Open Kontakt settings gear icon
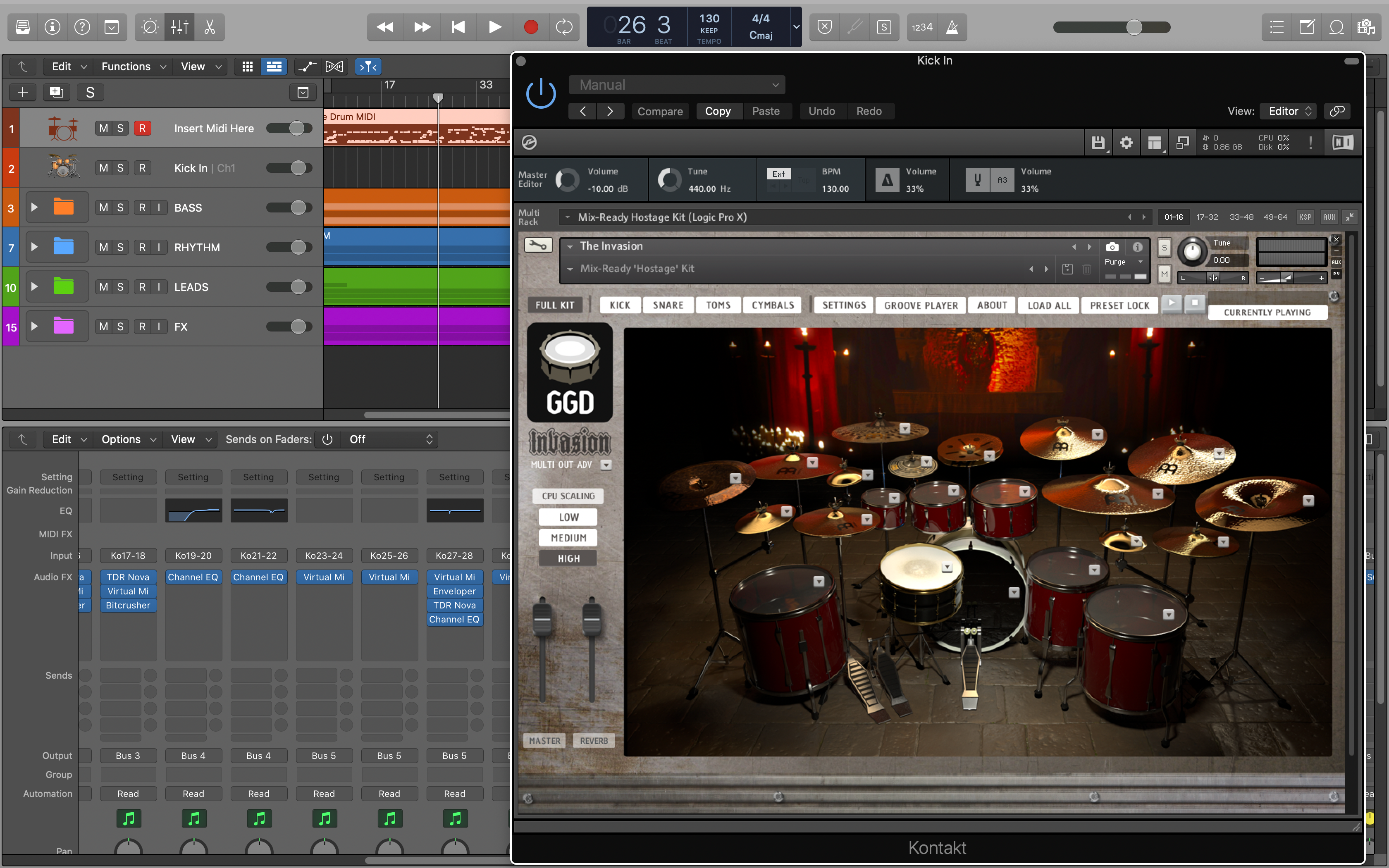 pyautogui.click(x=1126, y=143)
